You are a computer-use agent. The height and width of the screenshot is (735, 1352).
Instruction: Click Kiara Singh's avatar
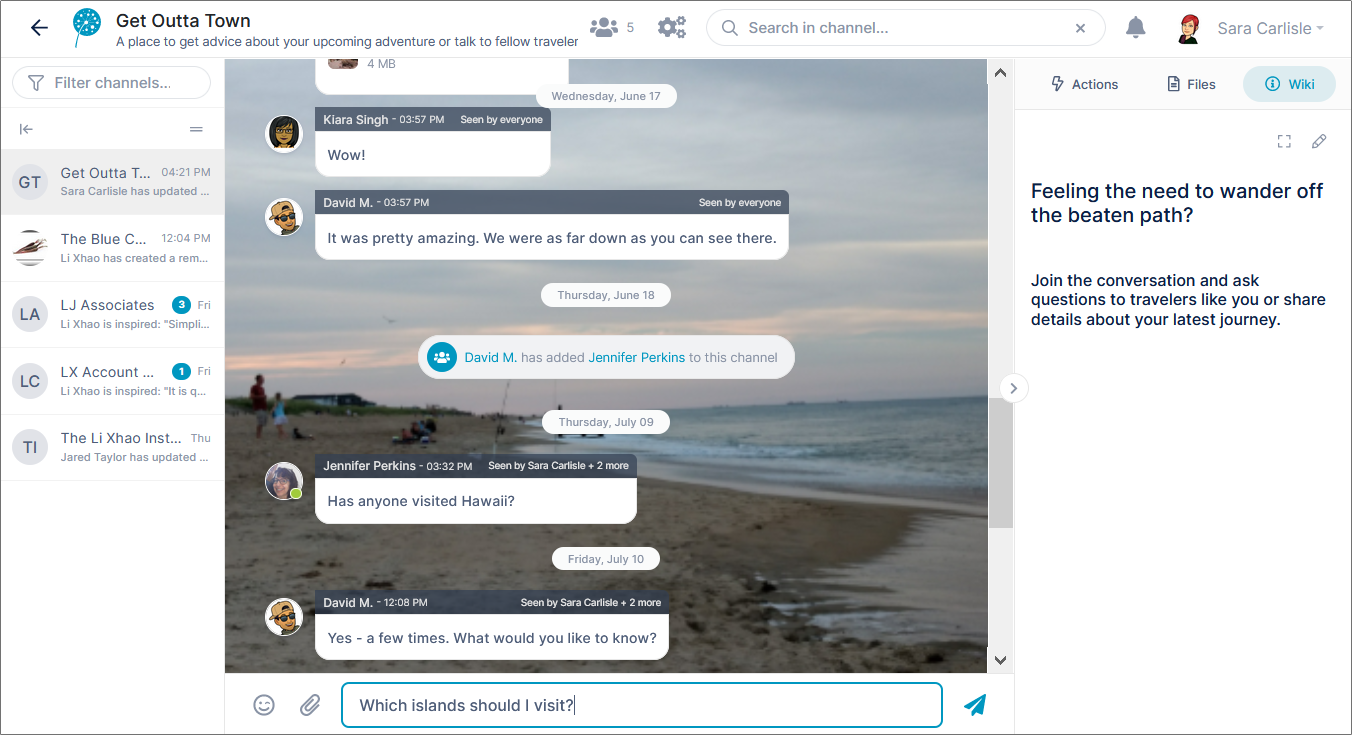[284, 133]
